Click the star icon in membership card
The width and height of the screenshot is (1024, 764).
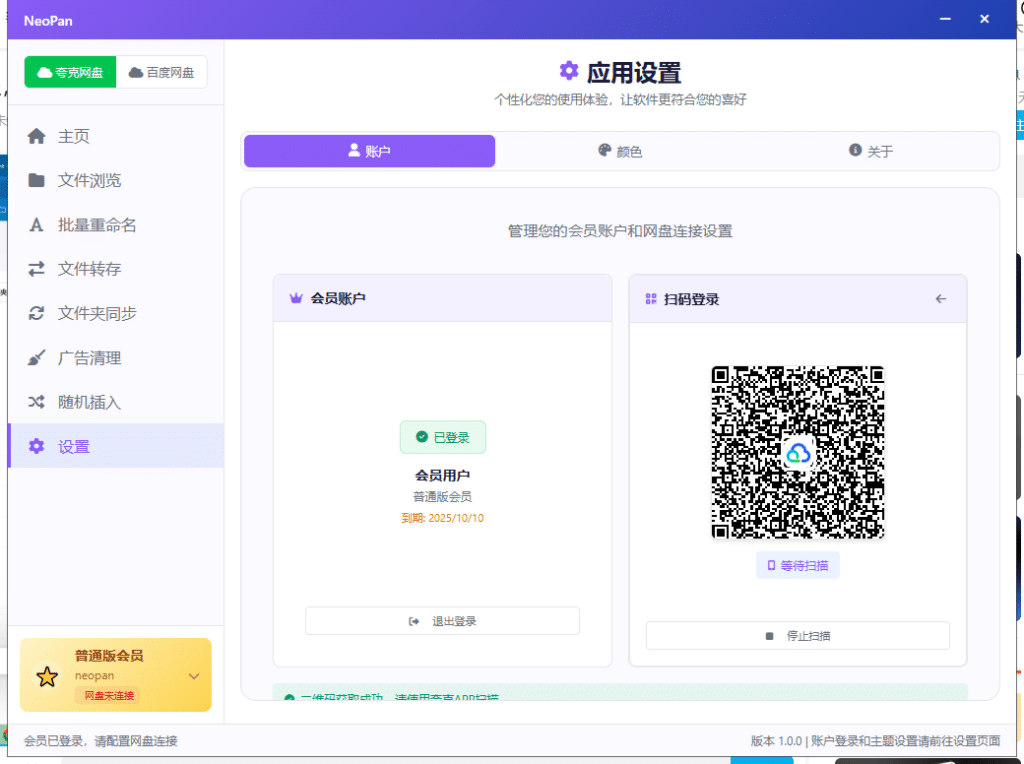click(x=47, y=676)
